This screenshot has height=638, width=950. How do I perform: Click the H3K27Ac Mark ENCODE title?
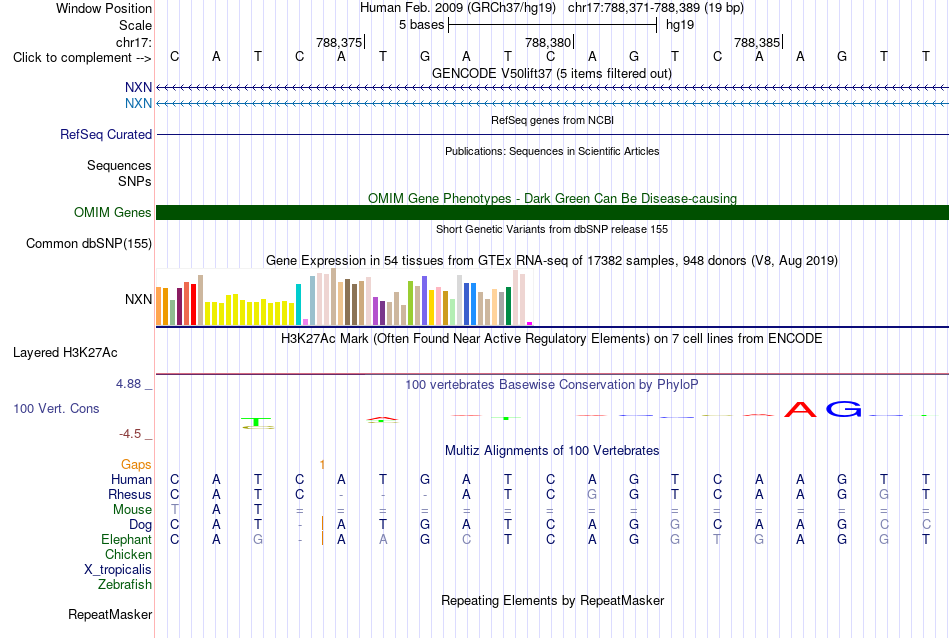click(552, 338)
